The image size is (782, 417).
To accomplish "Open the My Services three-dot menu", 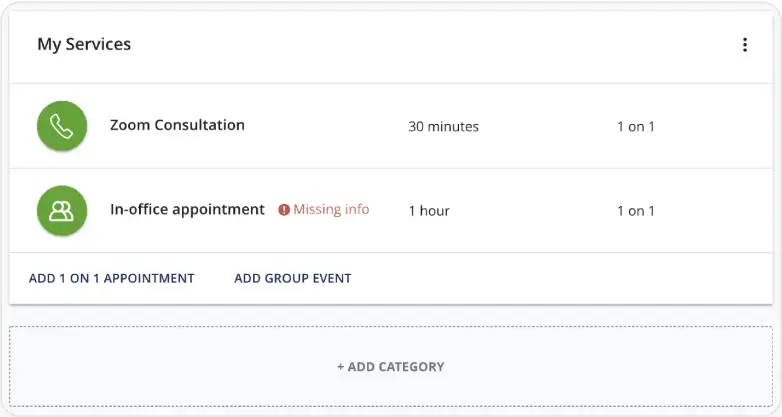I will pos(745,45).
